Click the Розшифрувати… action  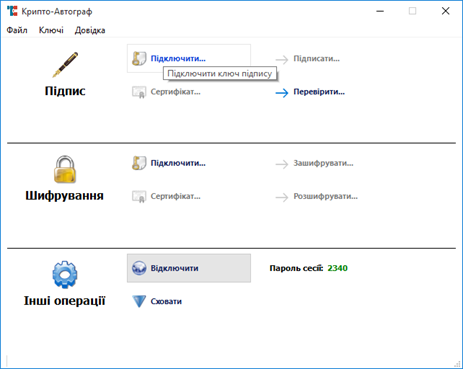[325, 196]
